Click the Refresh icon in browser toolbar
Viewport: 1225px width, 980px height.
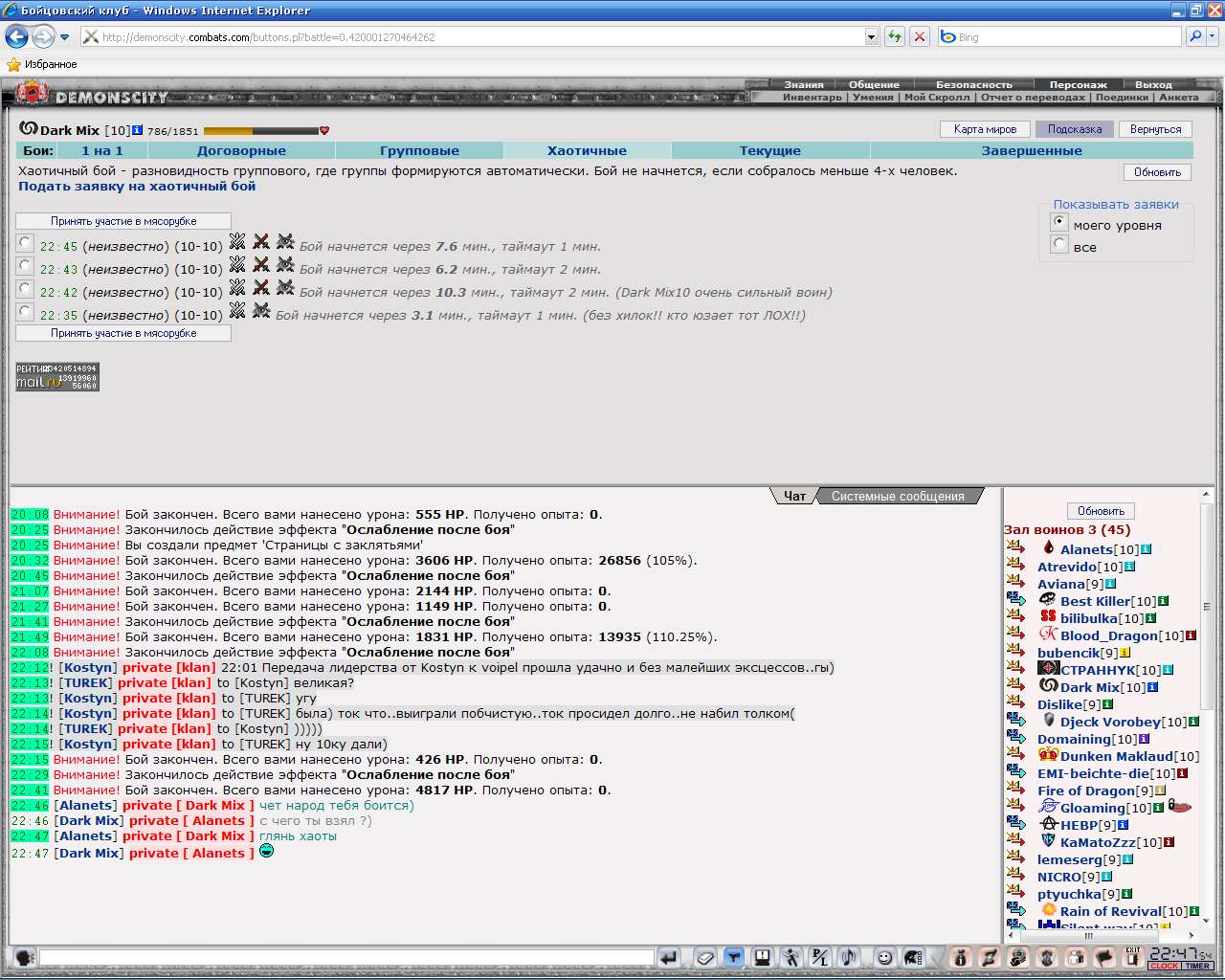pyautogui.click(x=895, y=36)
